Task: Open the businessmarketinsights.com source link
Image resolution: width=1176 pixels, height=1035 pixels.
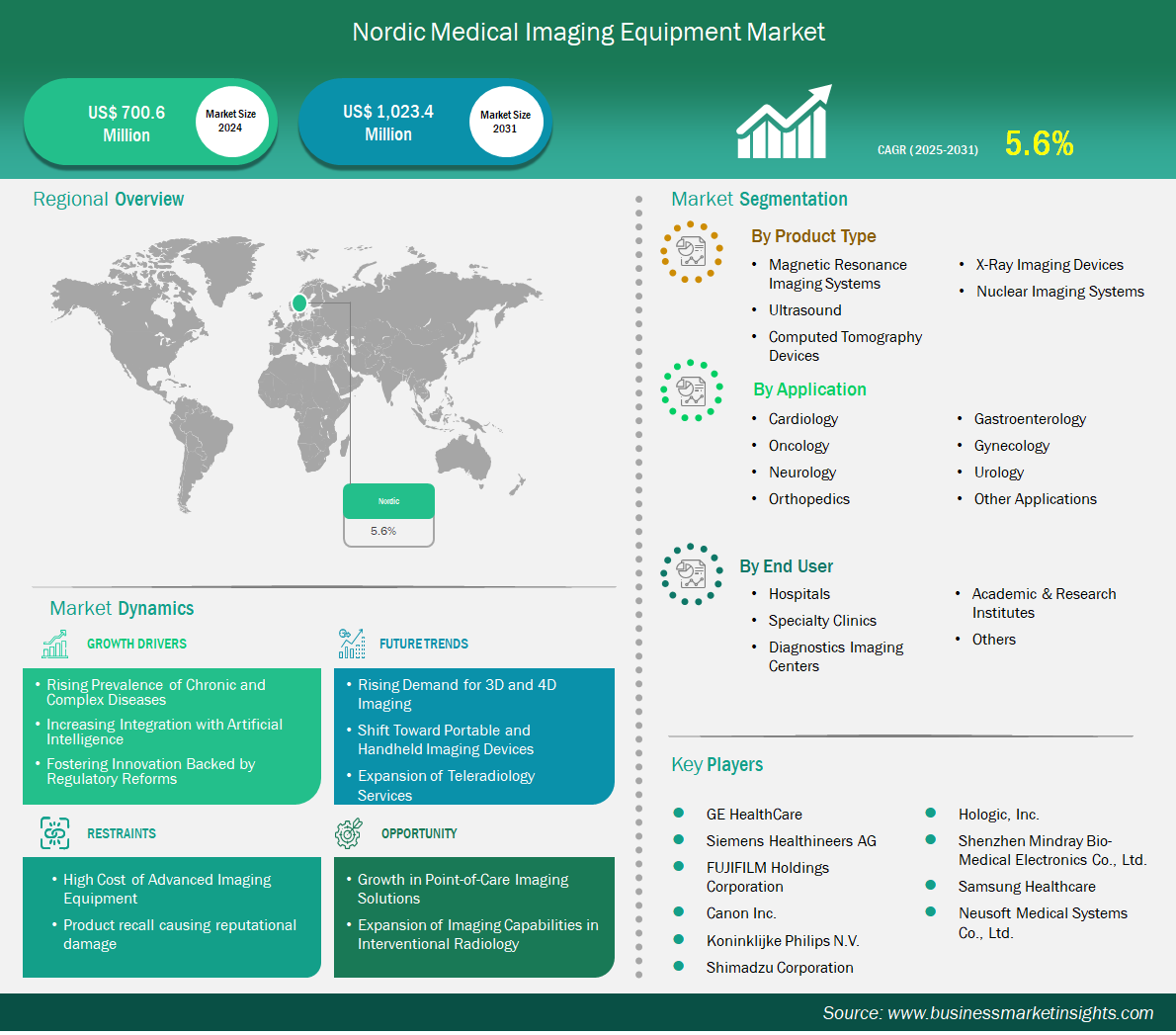Action: coord(988,1013)
